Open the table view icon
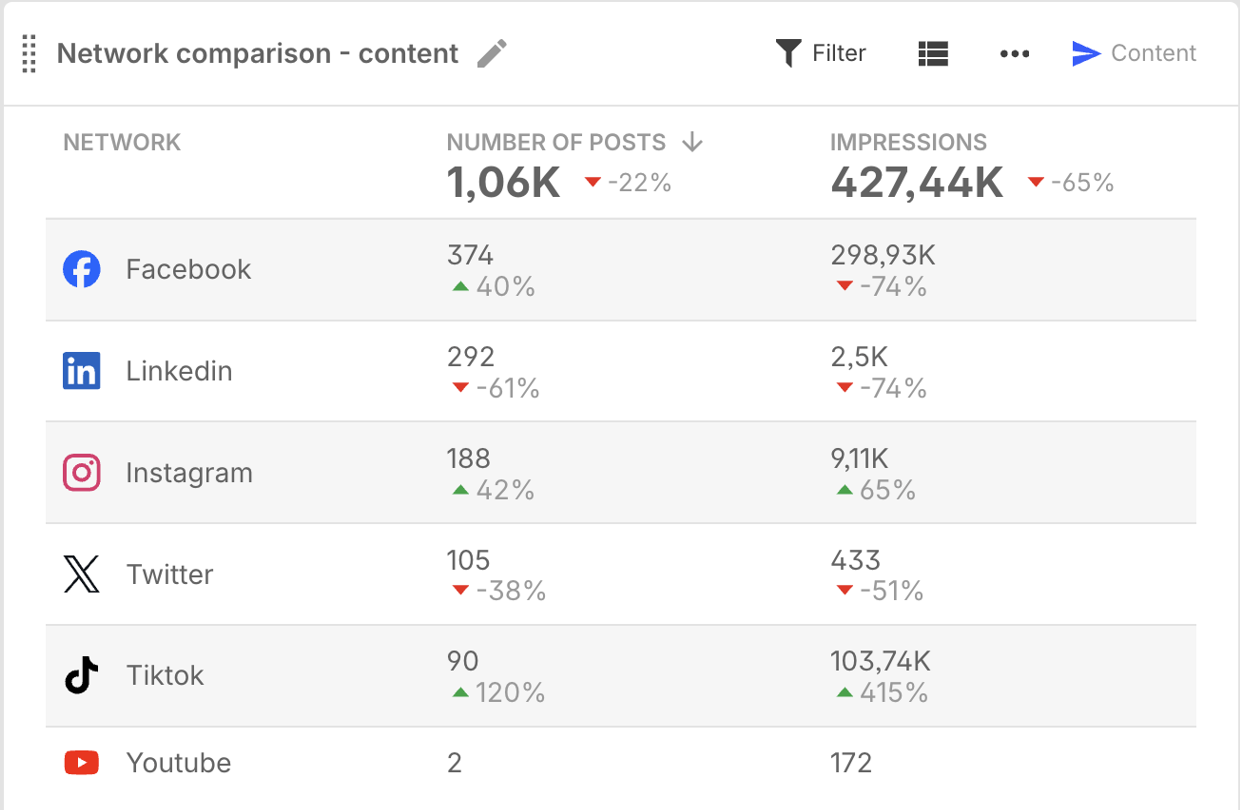Viewport: 1240px width, 810px height. 933,54
